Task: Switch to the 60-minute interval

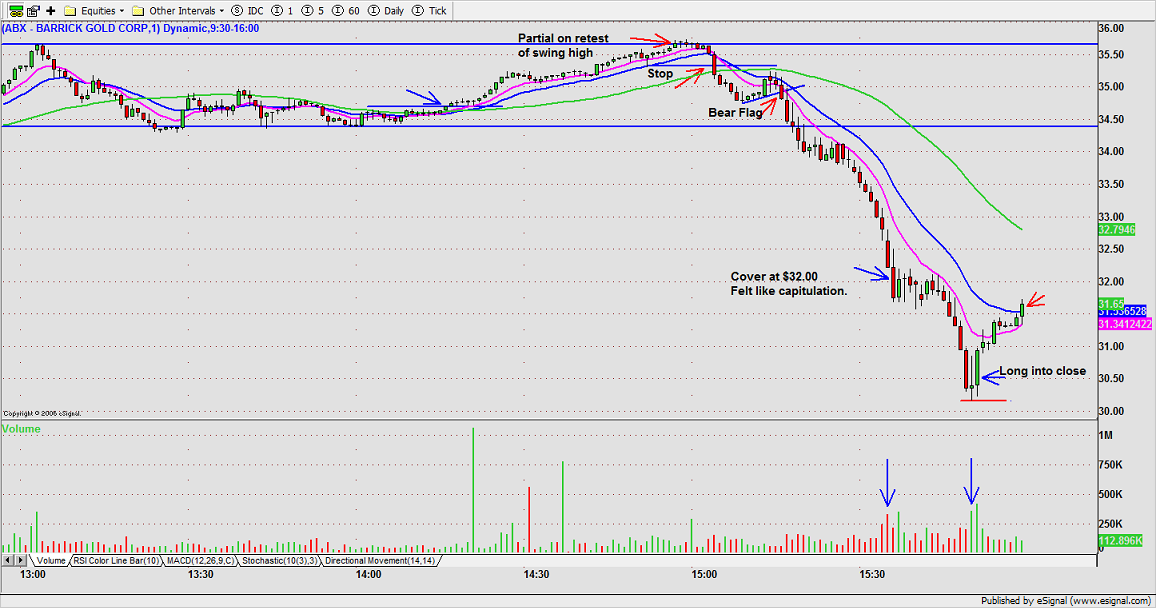Action: tap(346, 10)
